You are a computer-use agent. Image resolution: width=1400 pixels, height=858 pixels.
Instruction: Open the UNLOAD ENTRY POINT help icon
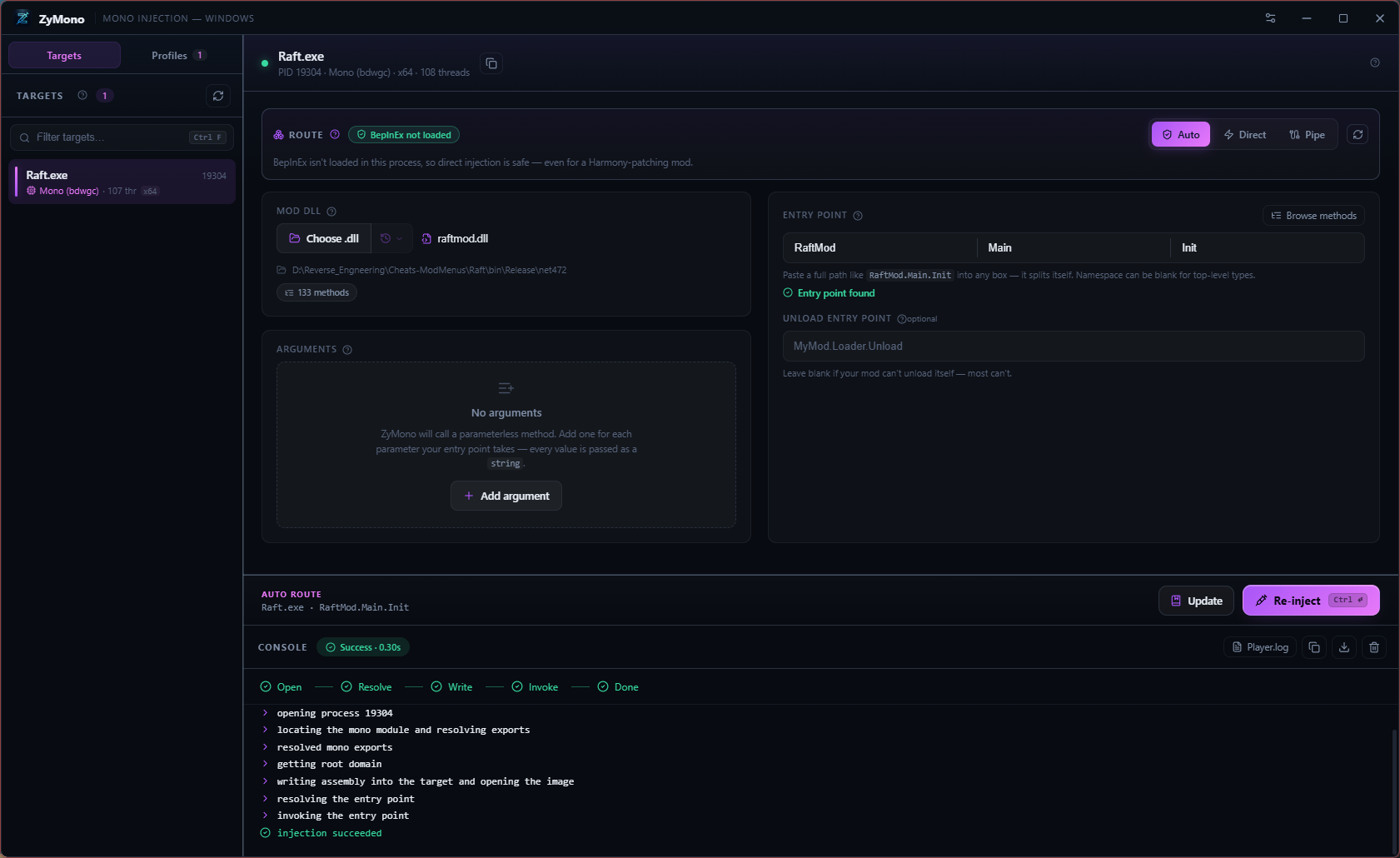click(x=901, y=319)
